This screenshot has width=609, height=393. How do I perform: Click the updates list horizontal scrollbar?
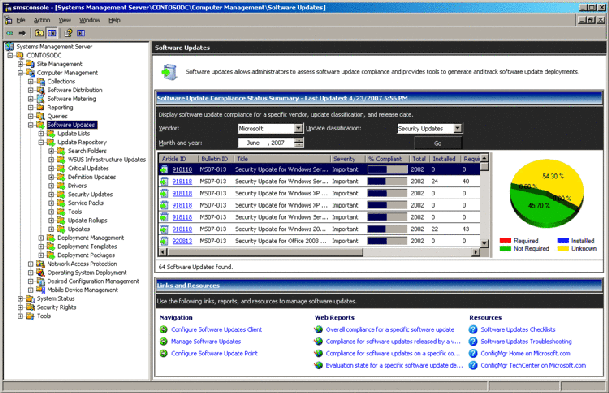coord(319,252)
